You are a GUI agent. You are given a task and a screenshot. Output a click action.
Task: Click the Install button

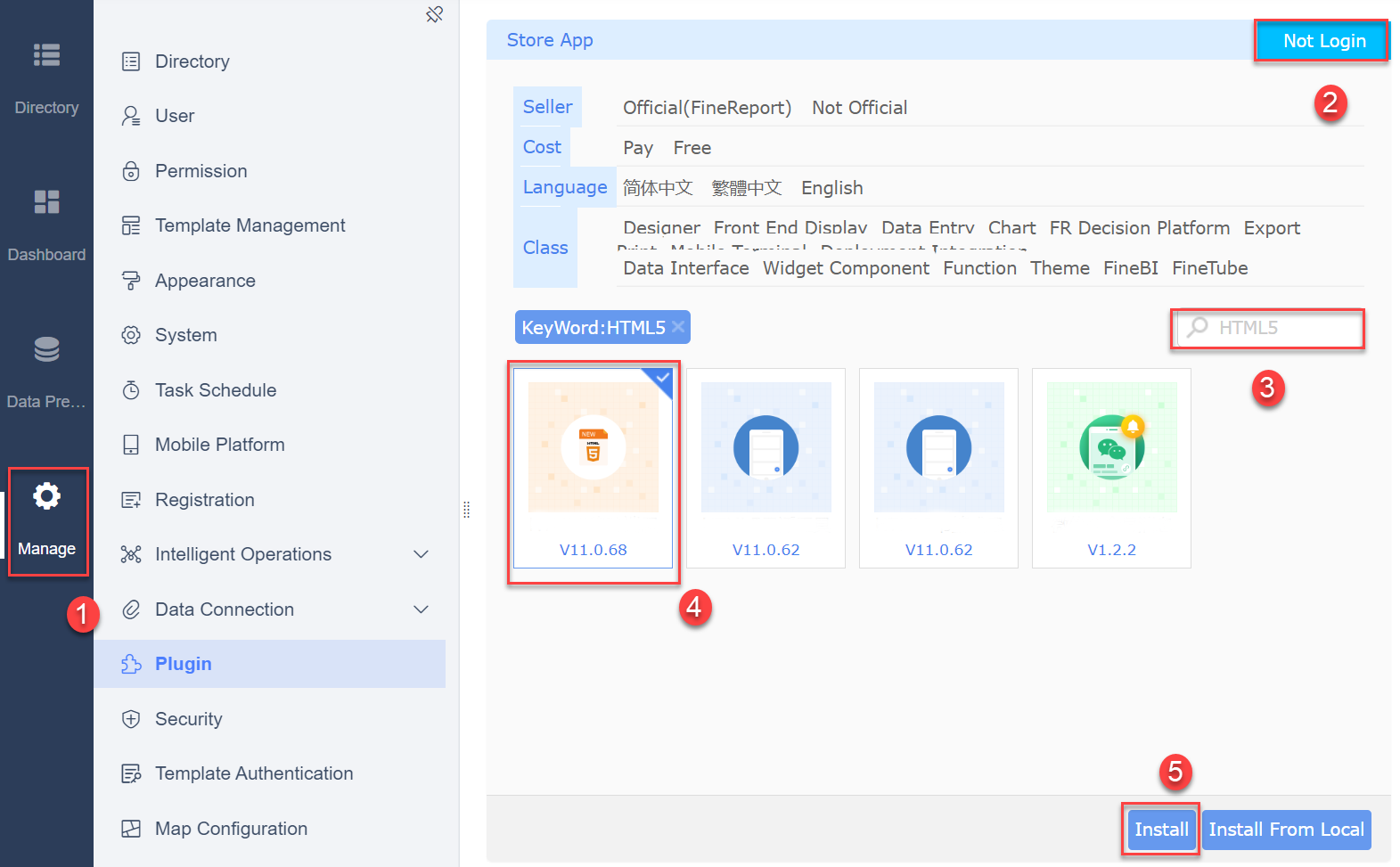pos(1161,830)
